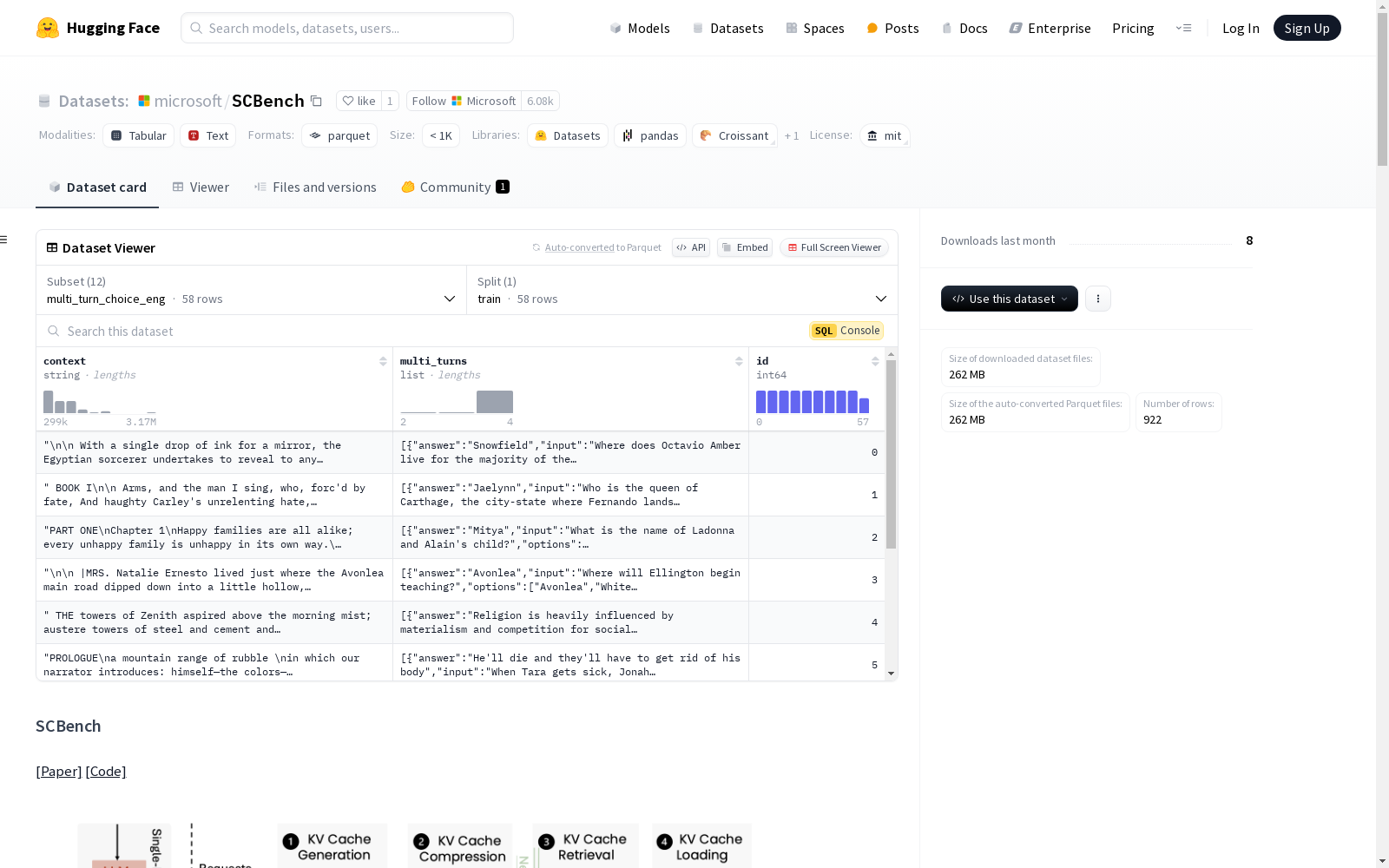This screenshot has height=868, width=1389.
Task: Sort by the multi_turns column
Action: click(739, 361)
